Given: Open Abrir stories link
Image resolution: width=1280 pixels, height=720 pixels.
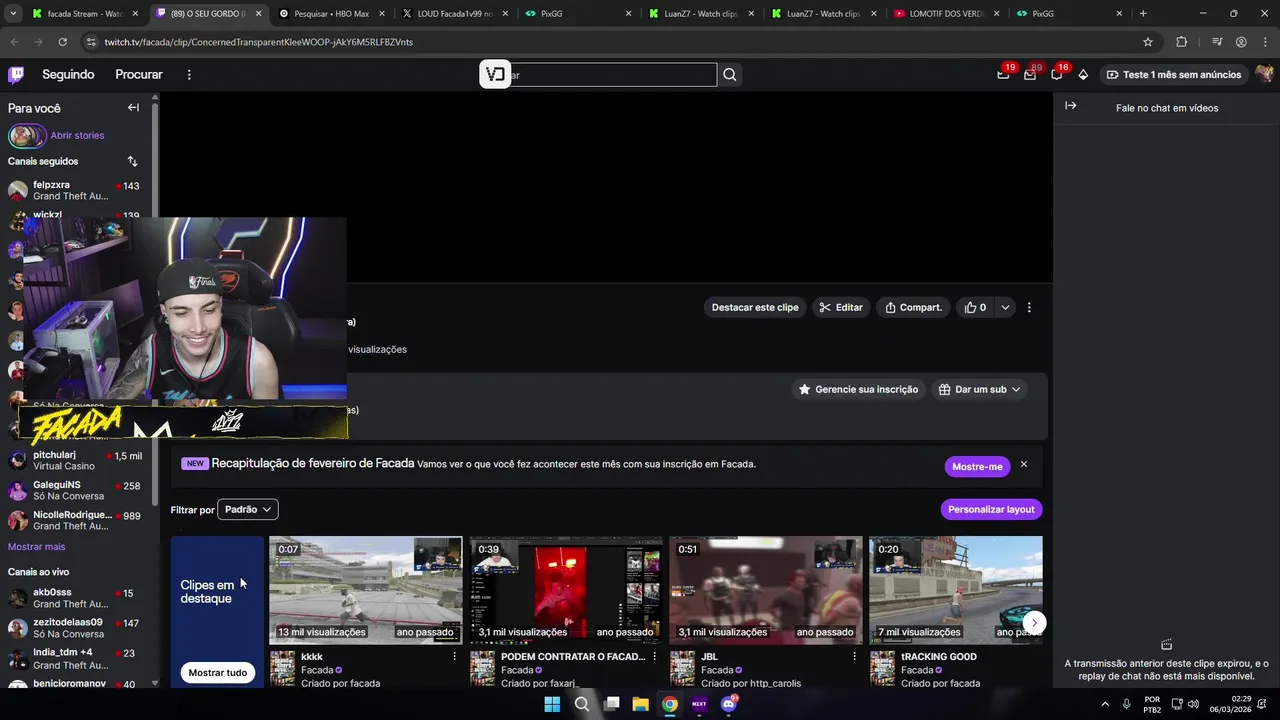Looking at the screenshot, I should coord(77,136).
